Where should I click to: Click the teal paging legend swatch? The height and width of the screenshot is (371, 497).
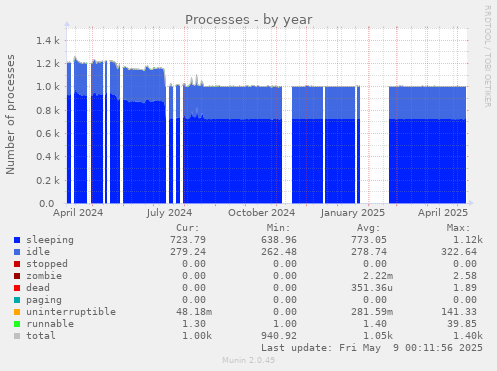17,300
